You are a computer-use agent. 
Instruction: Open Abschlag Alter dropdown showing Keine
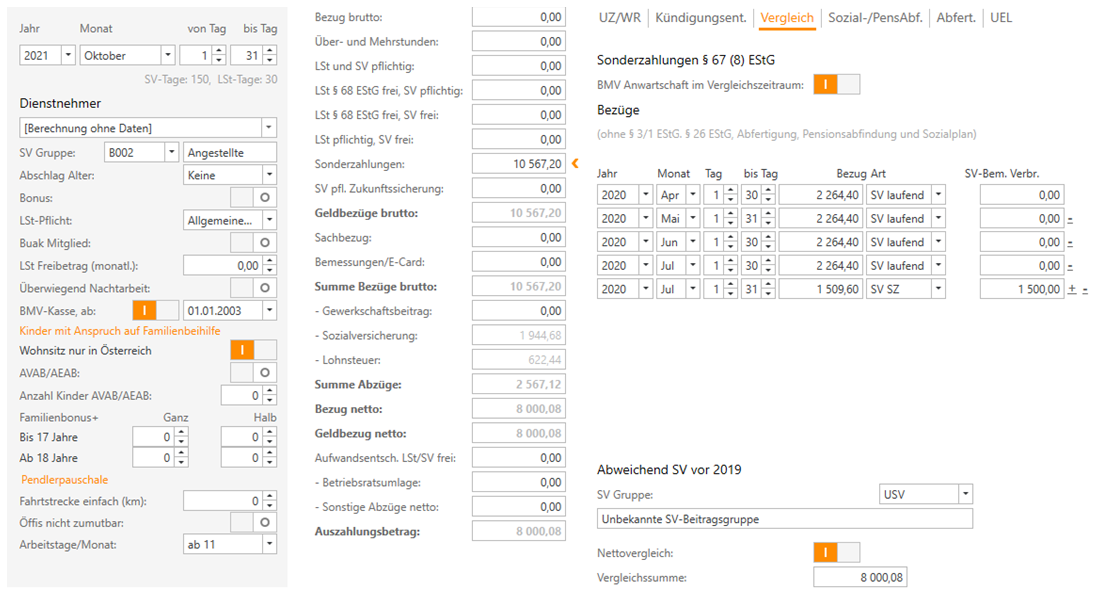pyautogui.click(x=269, y=175)
